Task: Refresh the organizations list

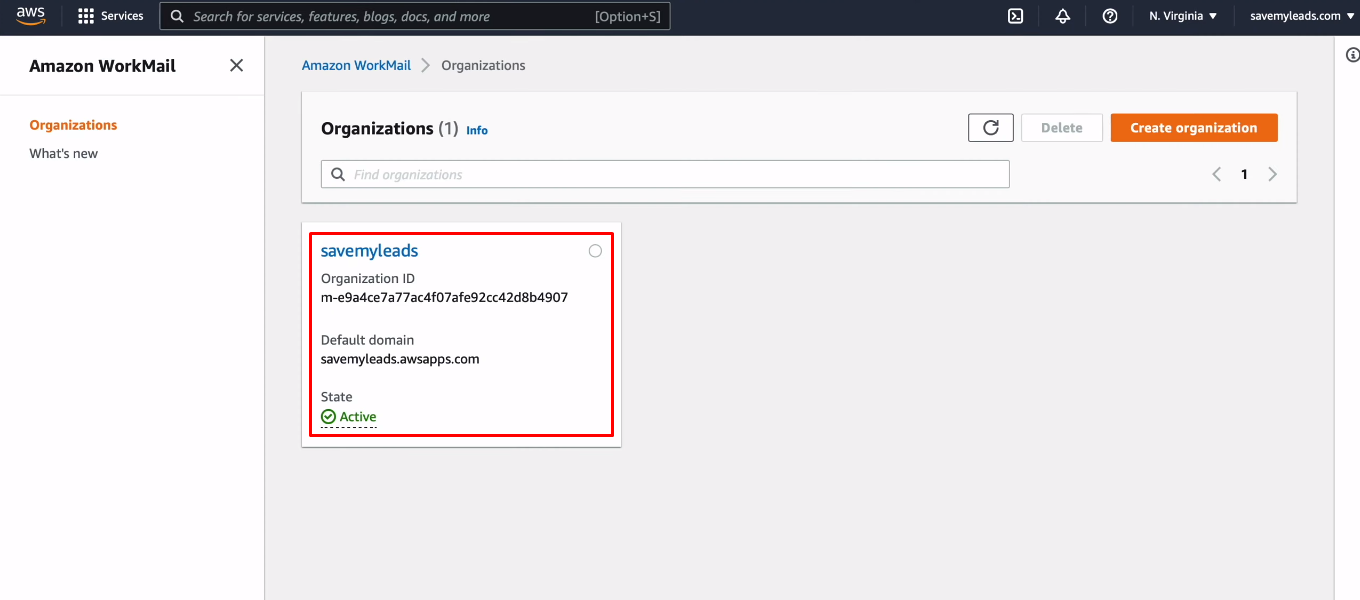Action: tap(991, 128)
